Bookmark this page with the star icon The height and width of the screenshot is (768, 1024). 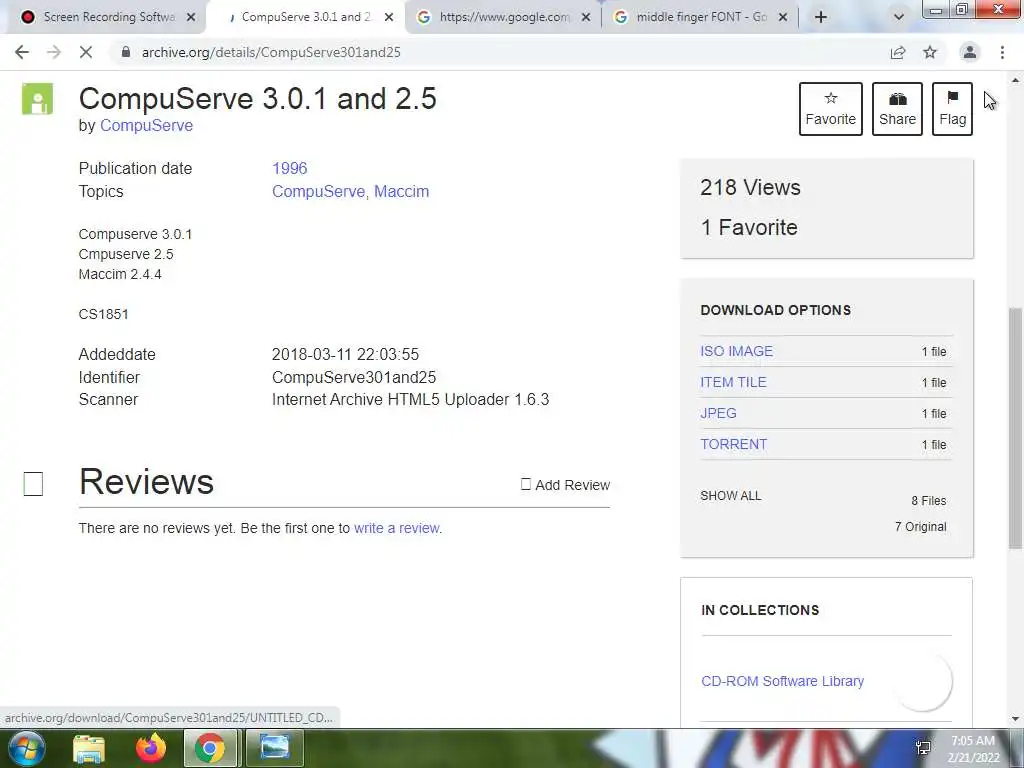click(930, 52)
